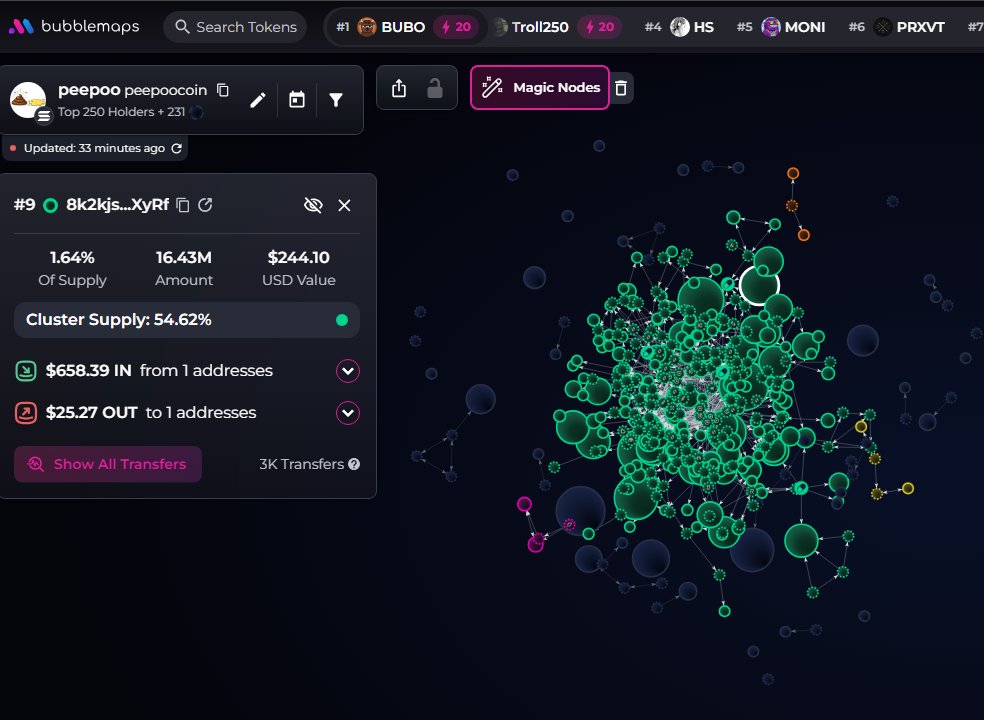The height and width of the screenshot is (720, 984).
Task: Activate the Magic Nodes button
Action: [x=540, y=87]
